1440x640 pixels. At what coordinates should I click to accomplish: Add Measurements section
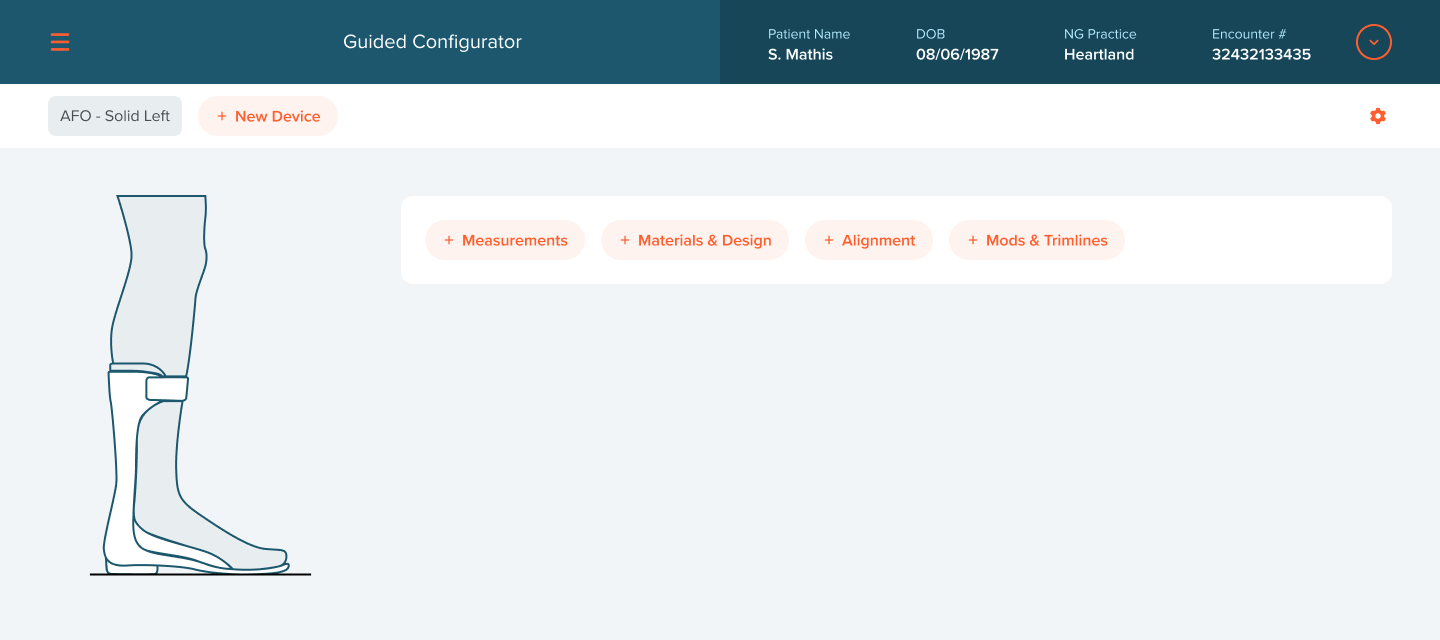505,240
